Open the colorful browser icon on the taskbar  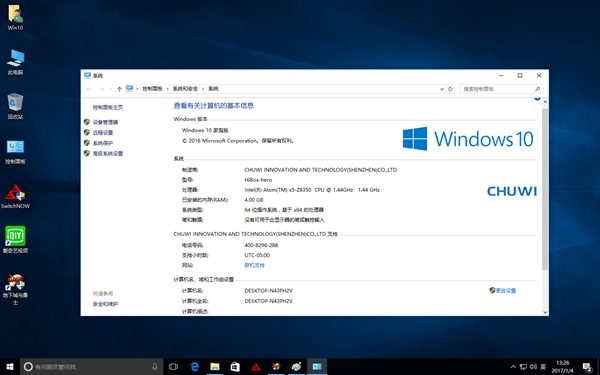click(296, 367)
